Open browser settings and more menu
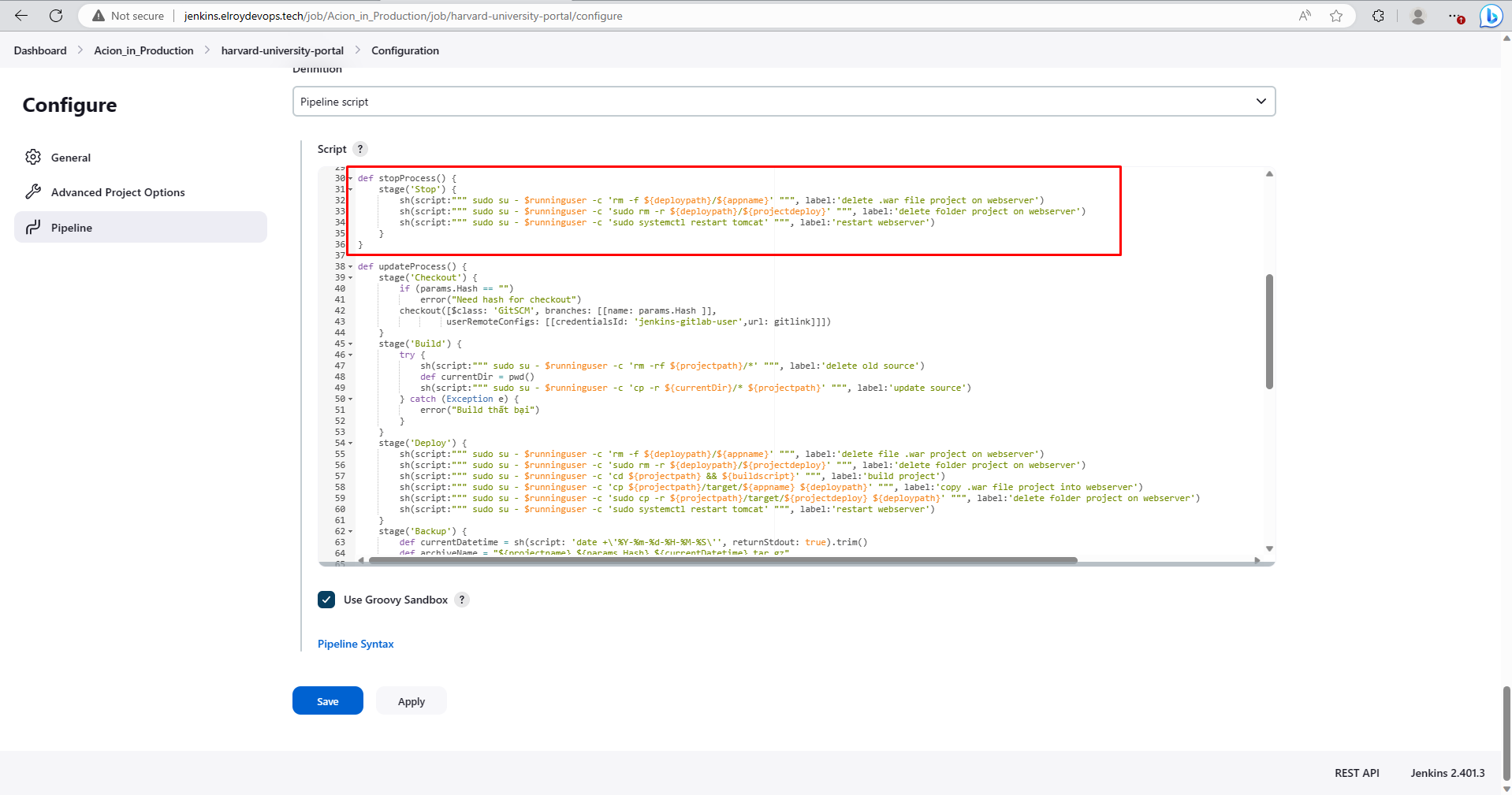 click(1455, 16)
